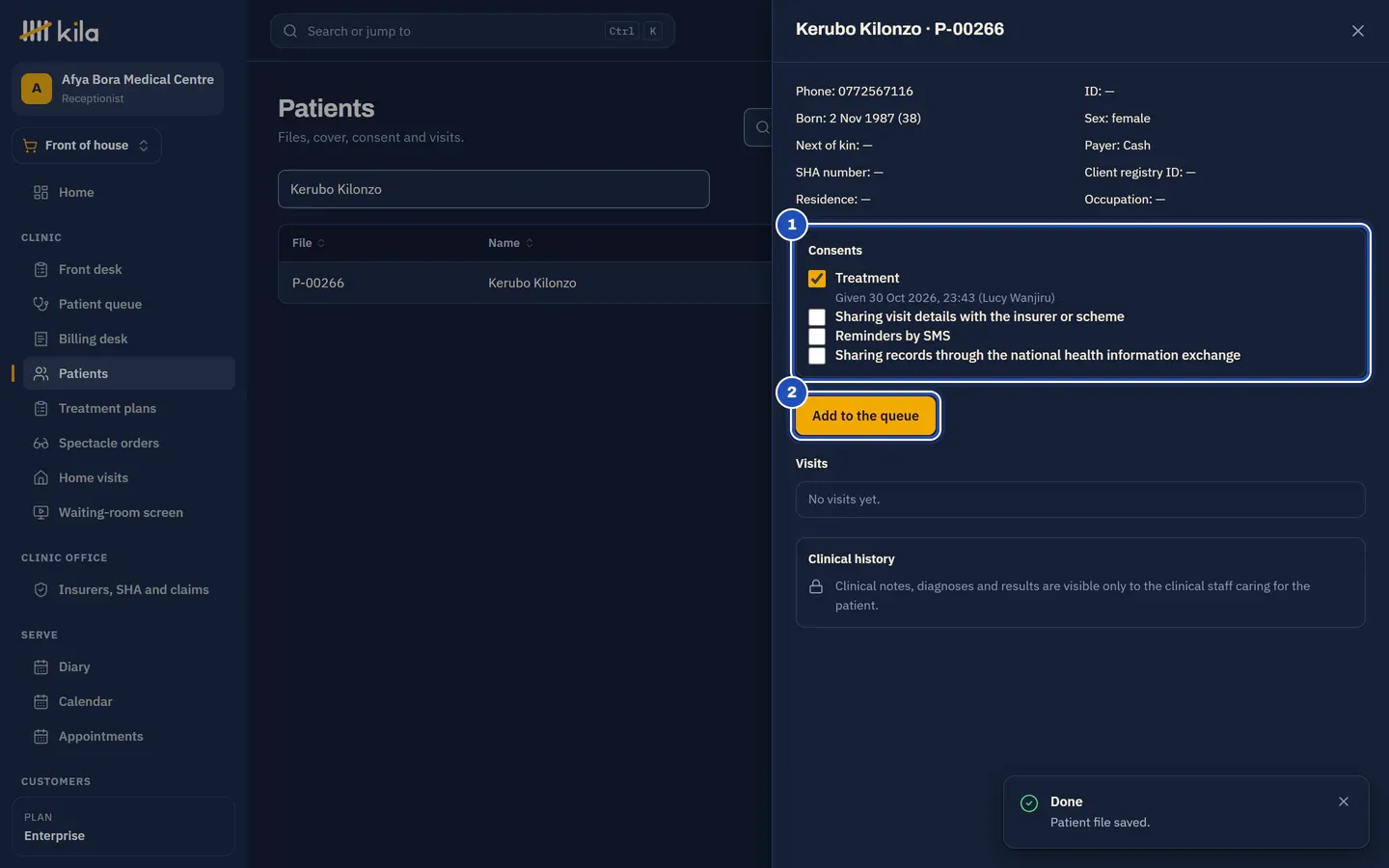Click the 'No visits yet.' box

point(1080,500)
